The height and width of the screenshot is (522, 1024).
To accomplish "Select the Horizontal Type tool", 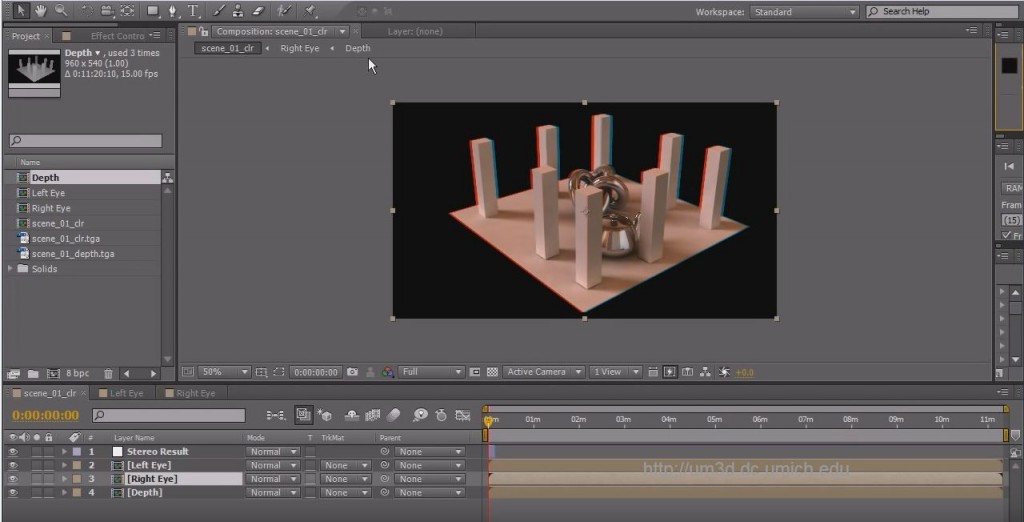I will pos(192,11).
